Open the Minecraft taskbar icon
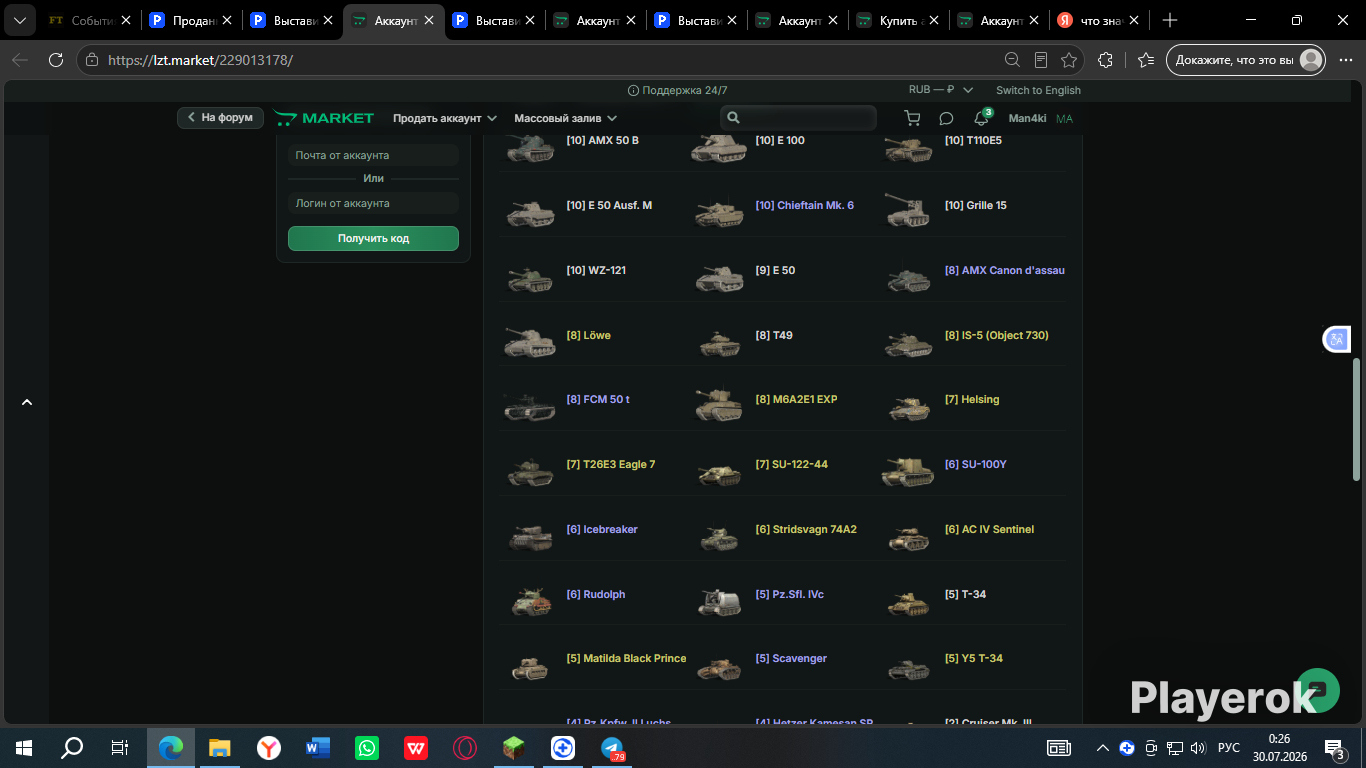Viewport: 1366px width, 768px height. tap(514, 747)
